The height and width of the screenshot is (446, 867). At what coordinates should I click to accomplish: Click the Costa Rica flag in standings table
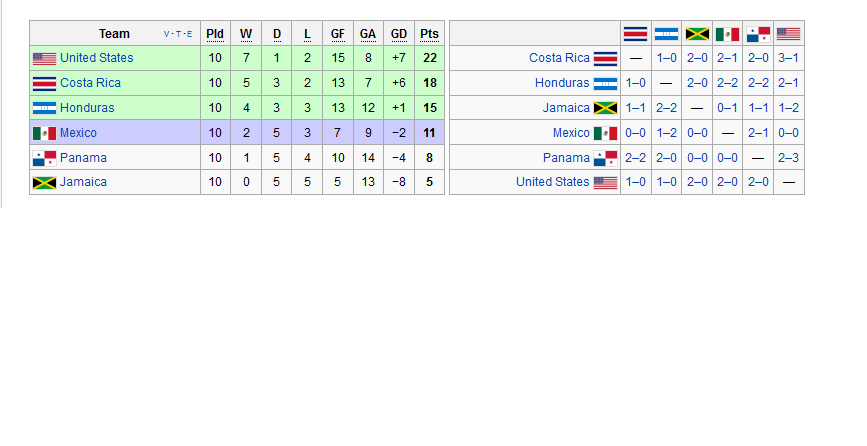[x=44, y=83]
